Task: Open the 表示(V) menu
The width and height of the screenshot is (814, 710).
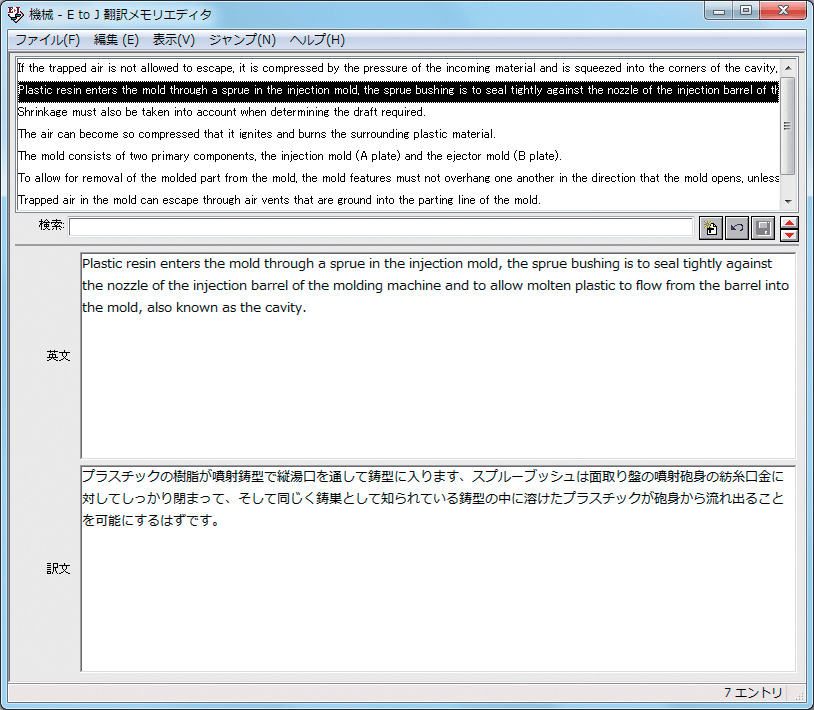Action: click(x=174, y=40)
